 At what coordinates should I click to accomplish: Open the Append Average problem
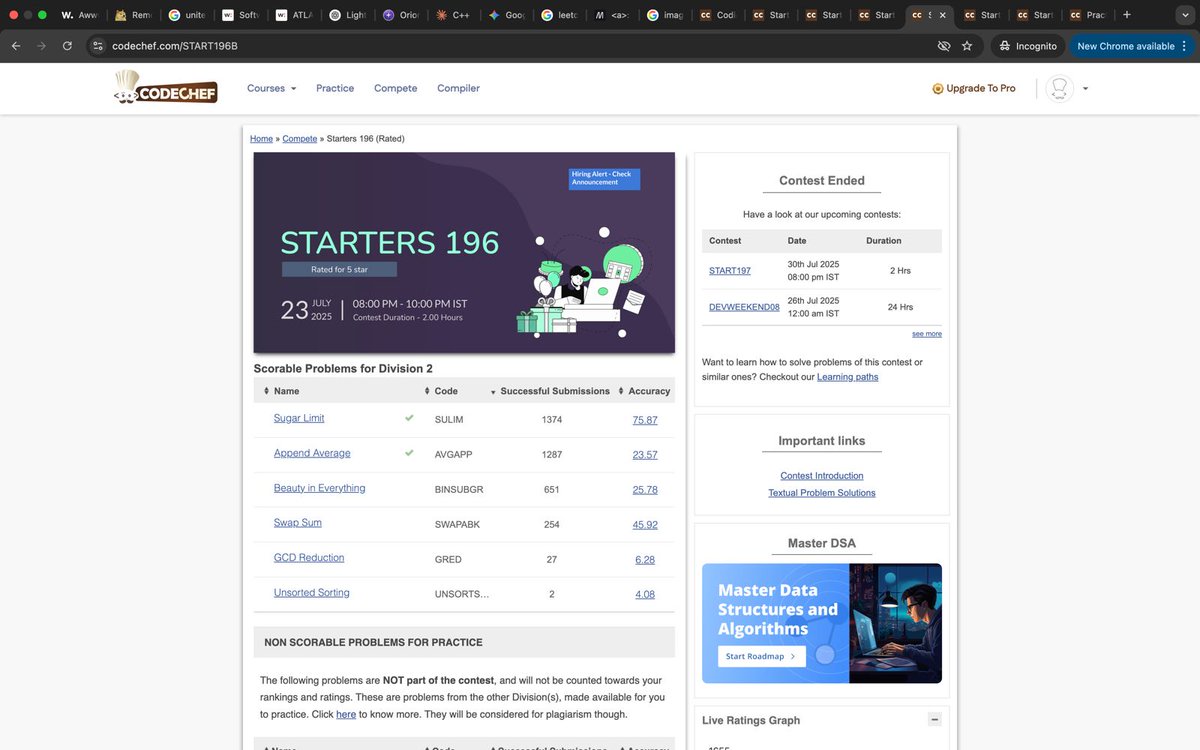[312, 453]
